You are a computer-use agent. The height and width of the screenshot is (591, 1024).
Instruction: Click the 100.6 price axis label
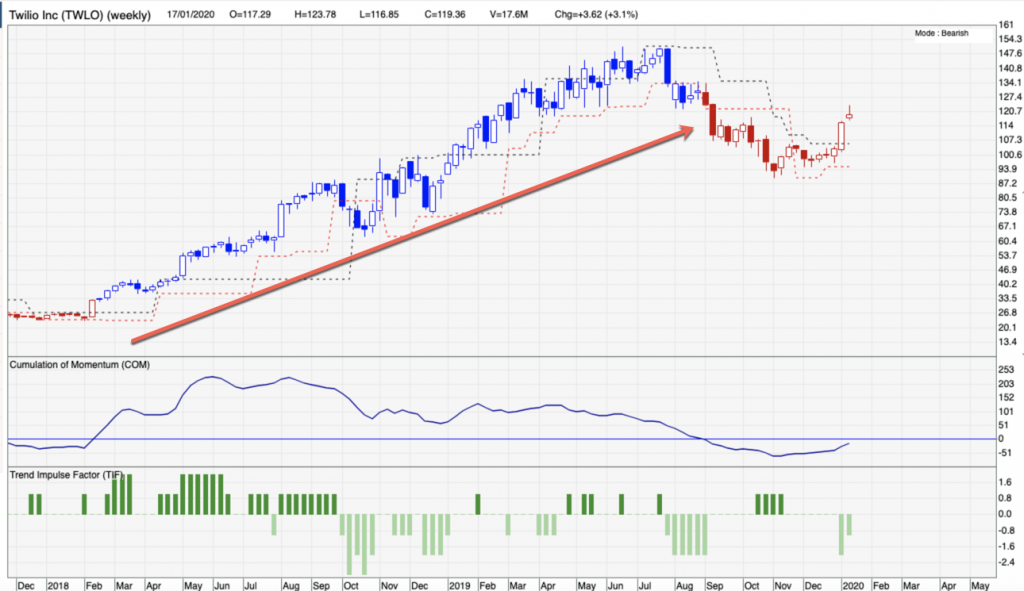coord(1010,155)
